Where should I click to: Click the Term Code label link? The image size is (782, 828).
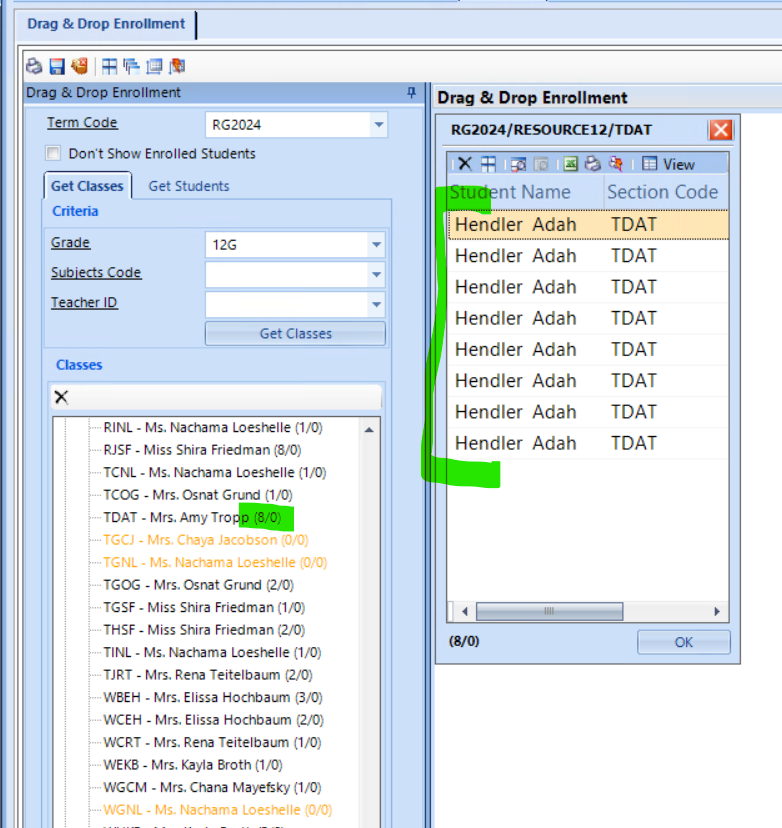[x=82, y=123]
